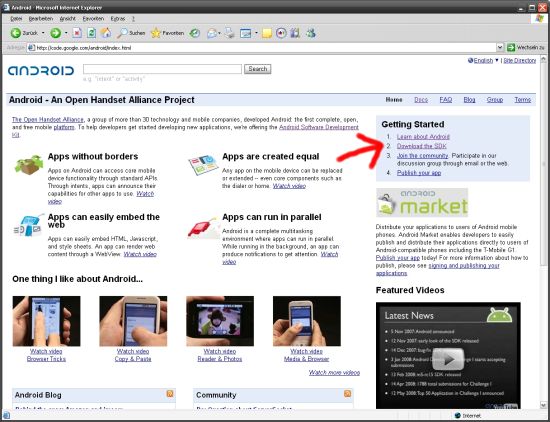This screenshot has width=550, height=422.
Task: Switch to the Terms tab
Action: click(x=523, y=100)
